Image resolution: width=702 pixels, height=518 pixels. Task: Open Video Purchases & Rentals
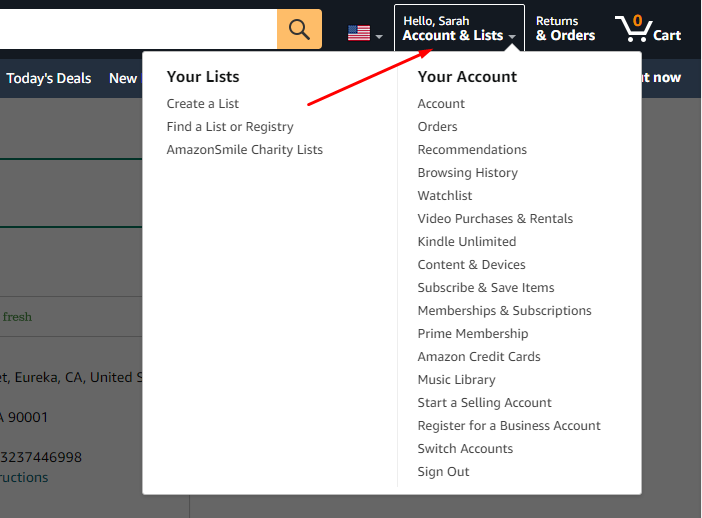495,218
